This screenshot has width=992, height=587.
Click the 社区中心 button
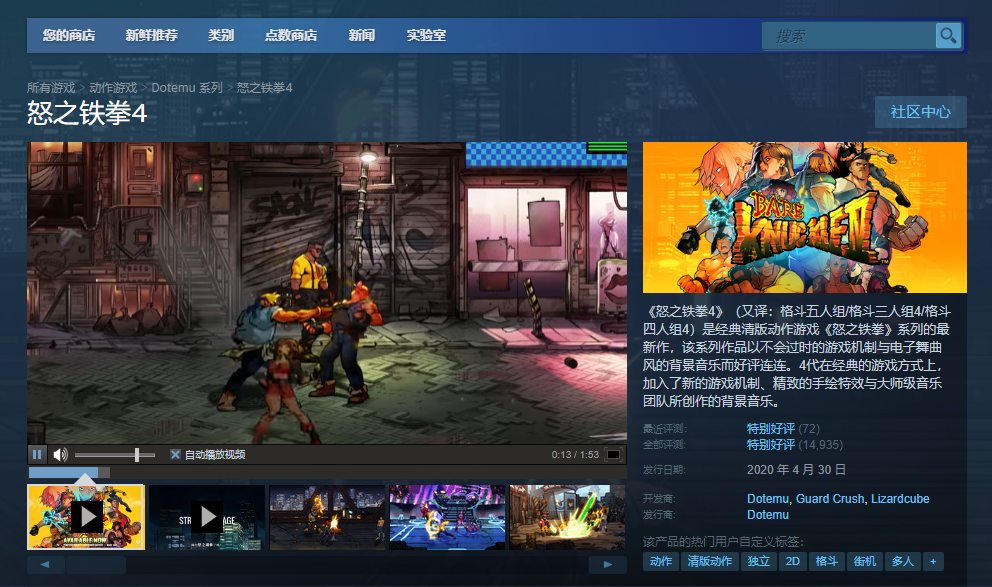[919, 112]
